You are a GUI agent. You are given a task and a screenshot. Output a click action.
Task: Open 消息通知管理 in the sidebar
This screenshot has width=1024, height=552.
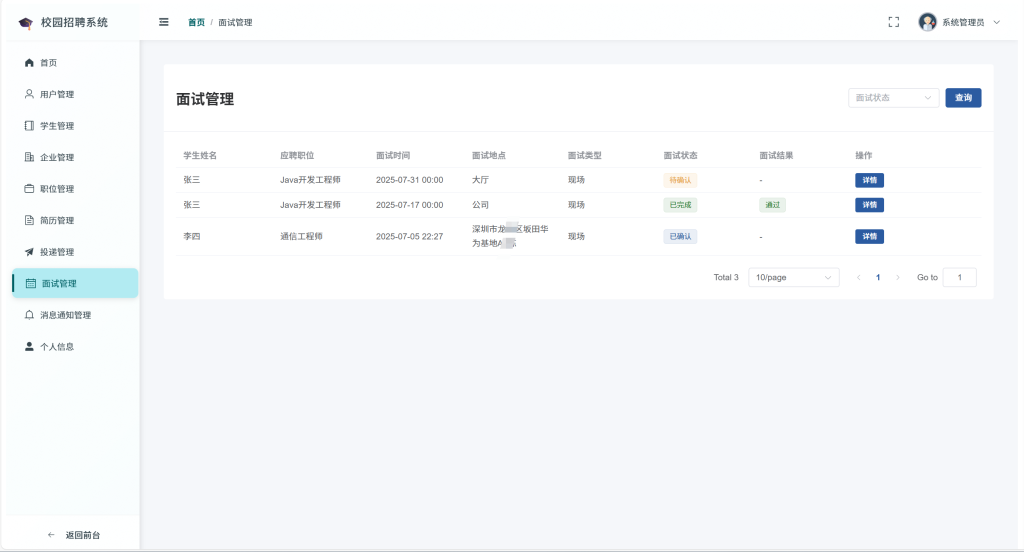(x=75, y=315)
